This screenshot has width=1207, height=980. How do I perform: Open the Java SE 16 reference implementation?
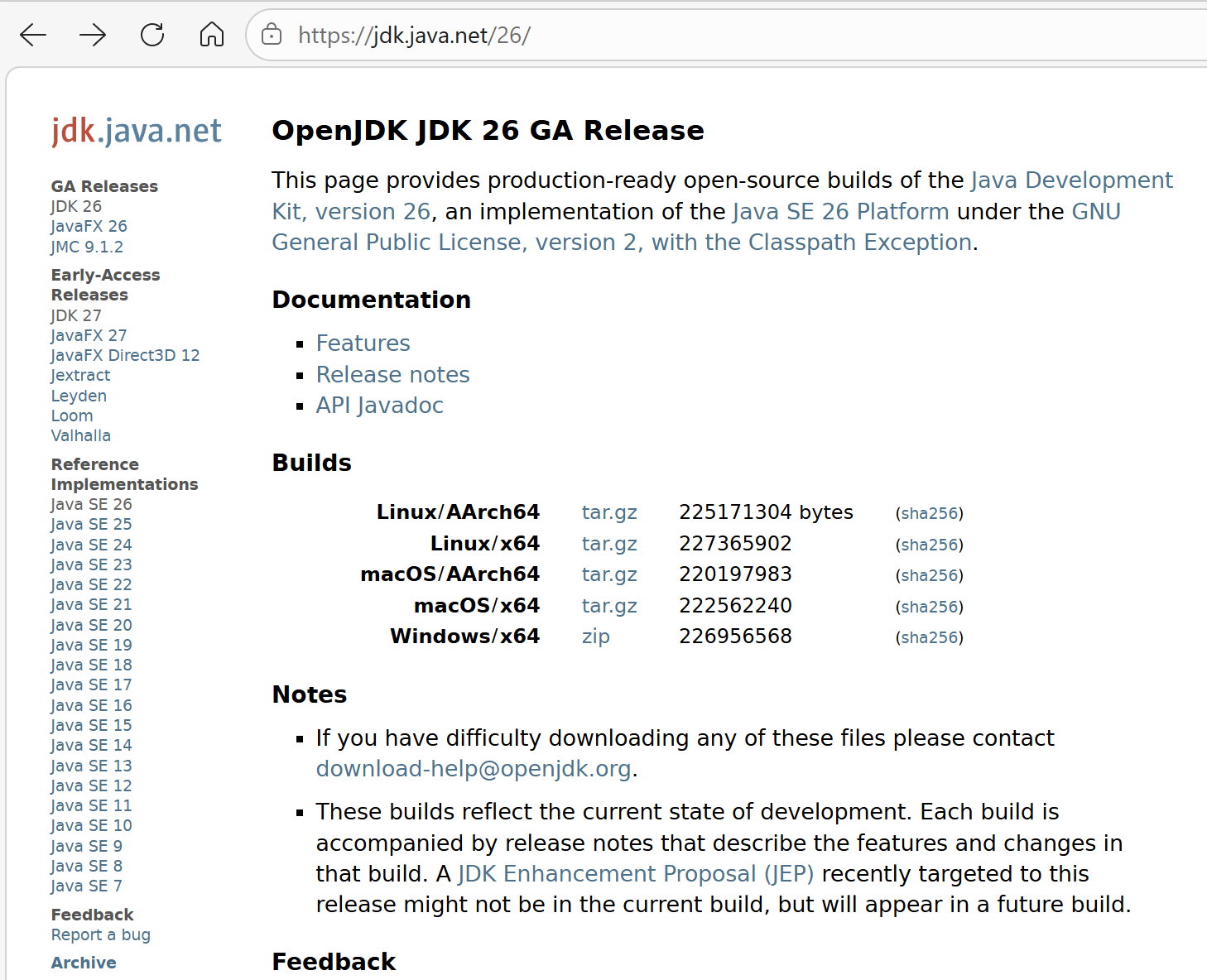(x=91, y=705)
